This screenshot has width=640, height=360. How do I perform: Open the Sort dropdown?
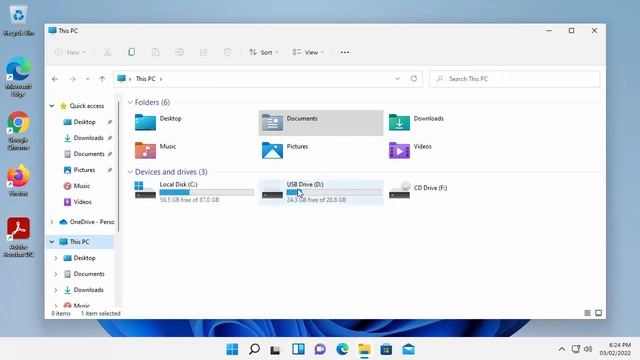click(264, 52)
